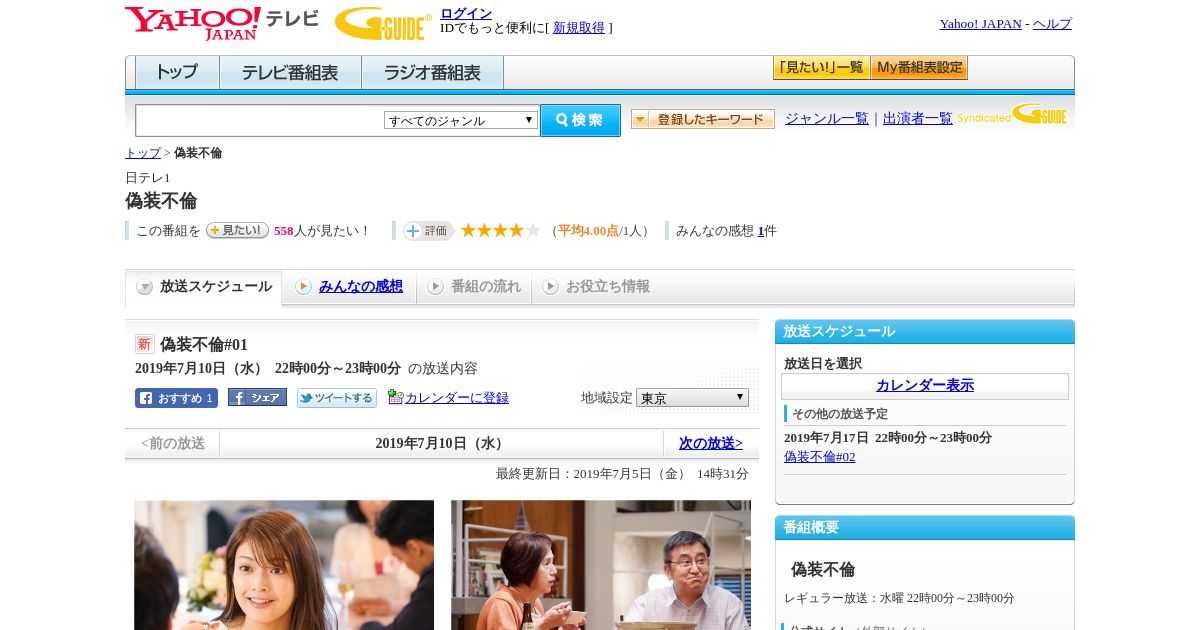
Task: Open カレンダーに登録 link
Action: (x=457, y=398)
